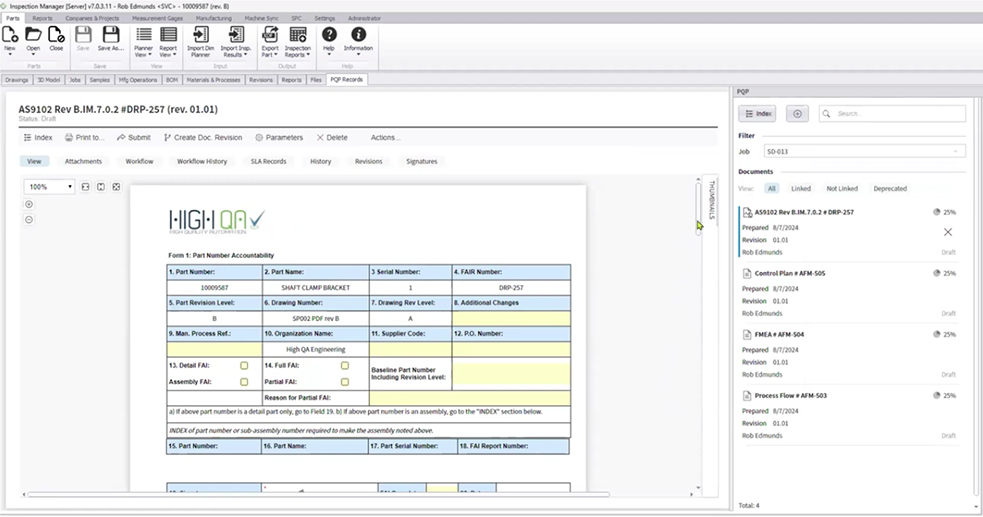
Task: Click the Part Number value 10009587
Action: pos(214,288)
